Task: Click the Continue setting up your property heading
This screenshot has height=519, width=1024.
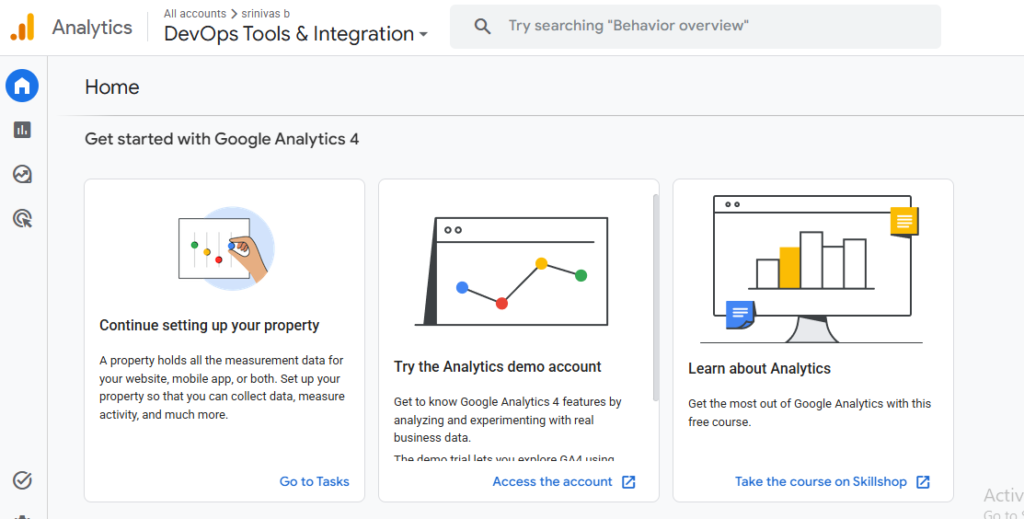Action: 209,325
